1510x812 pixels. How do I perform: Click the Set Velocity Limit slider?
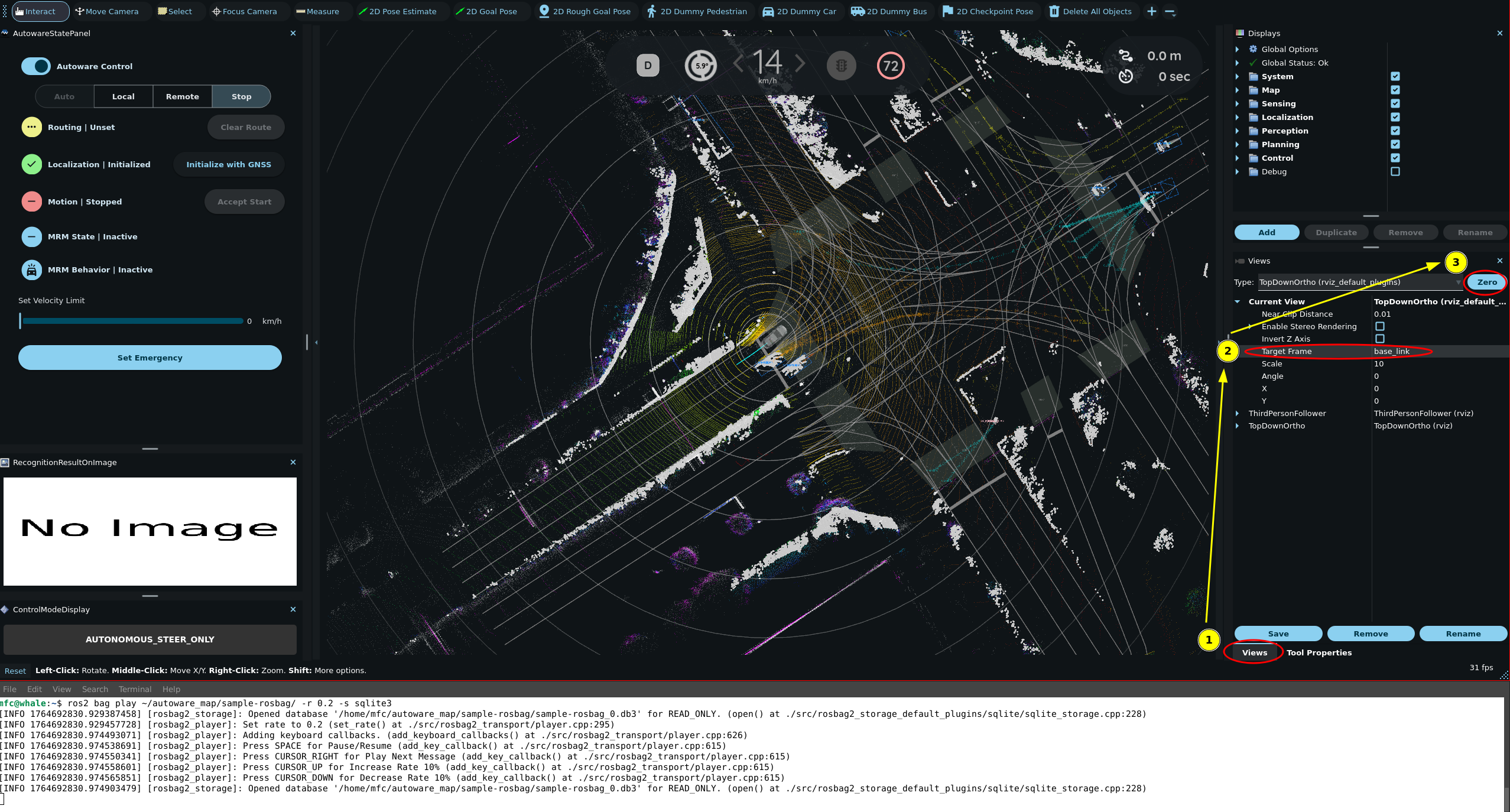coord(132,321)
